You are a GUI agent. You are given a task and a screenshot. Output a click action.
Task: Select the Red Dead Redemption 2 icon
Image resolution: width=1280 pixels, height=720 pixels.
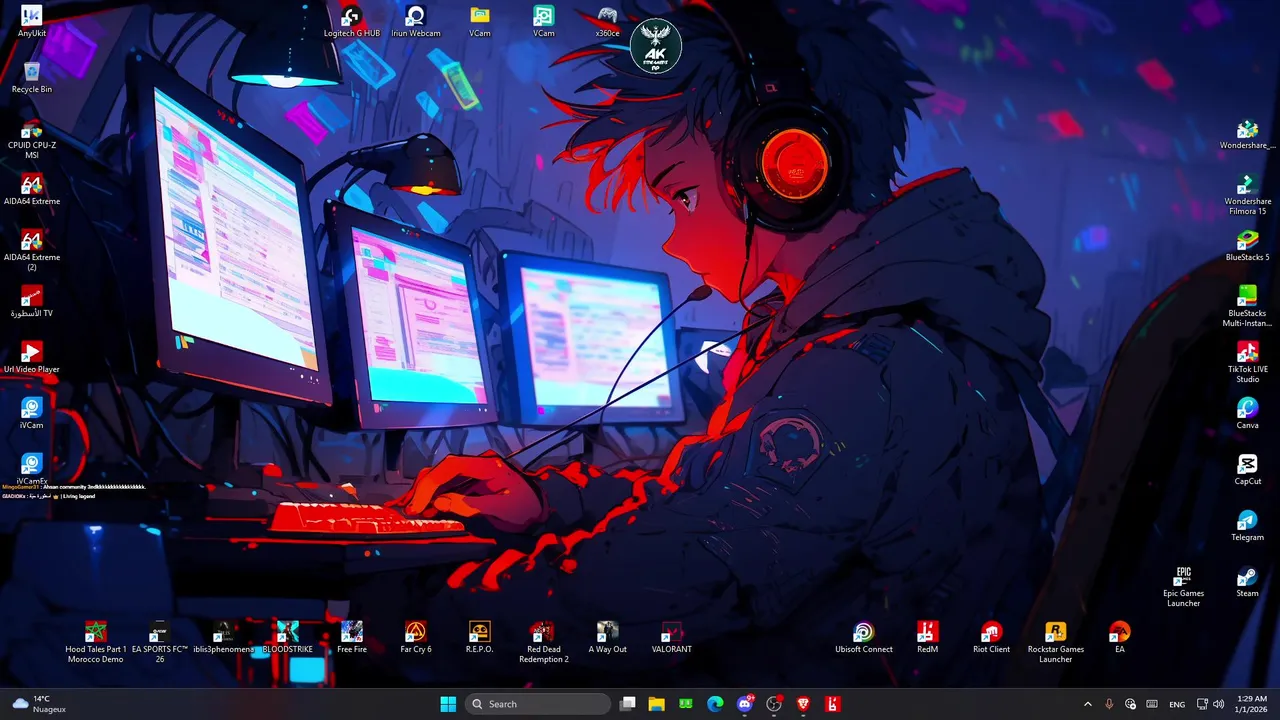pos(544,642)
